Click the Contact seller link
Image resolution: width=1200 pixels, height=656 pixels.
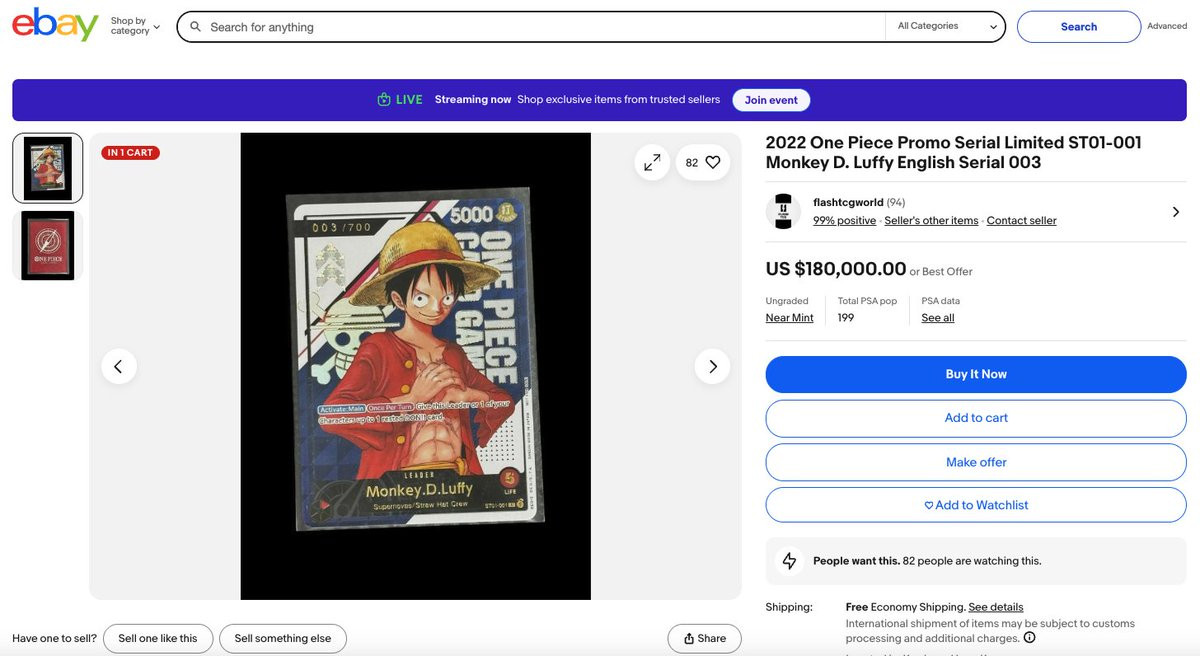[1021, 221]
